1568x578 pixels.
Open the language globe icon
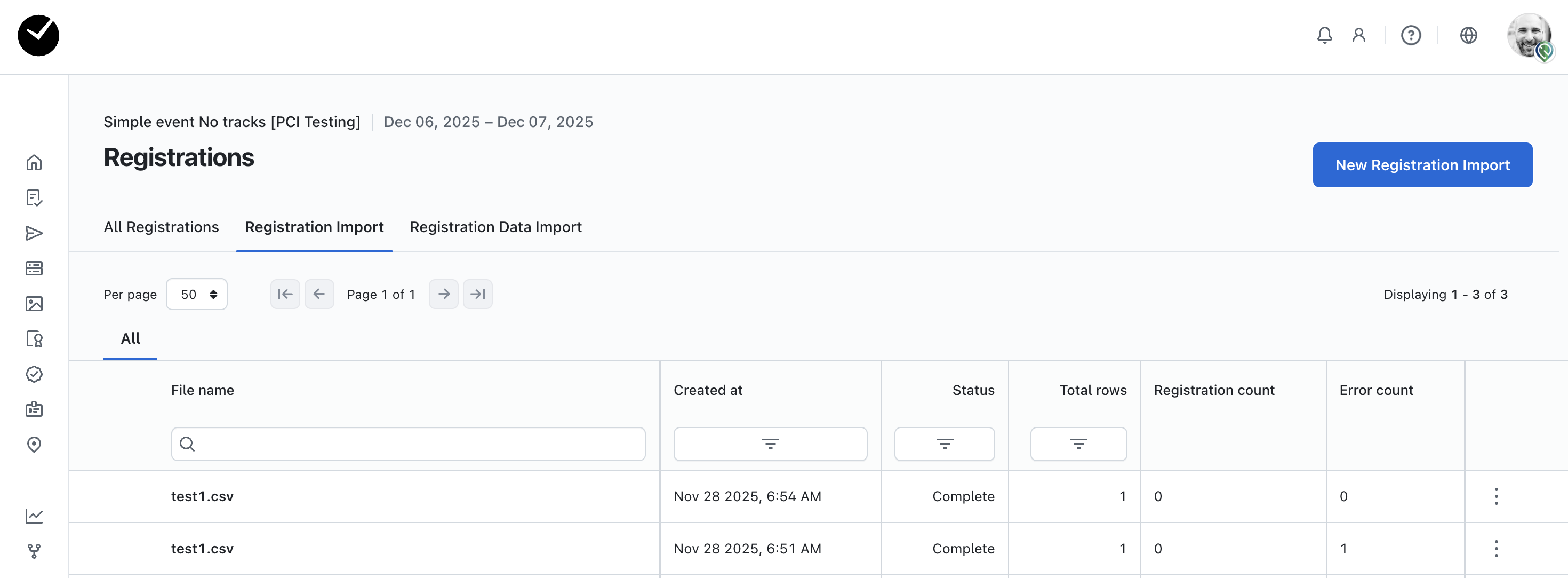pyautogui.click(x=1468, y=35)
